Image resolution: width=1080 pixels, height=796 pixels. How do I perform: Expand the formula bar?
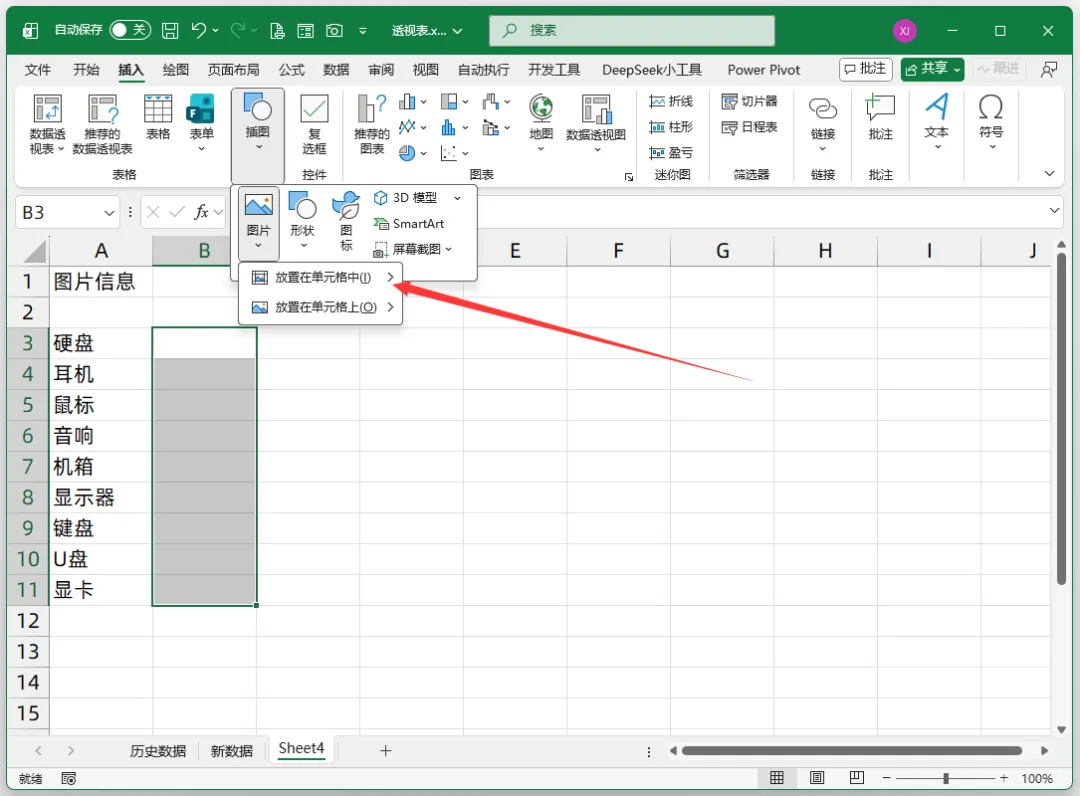coord(1054,211)
